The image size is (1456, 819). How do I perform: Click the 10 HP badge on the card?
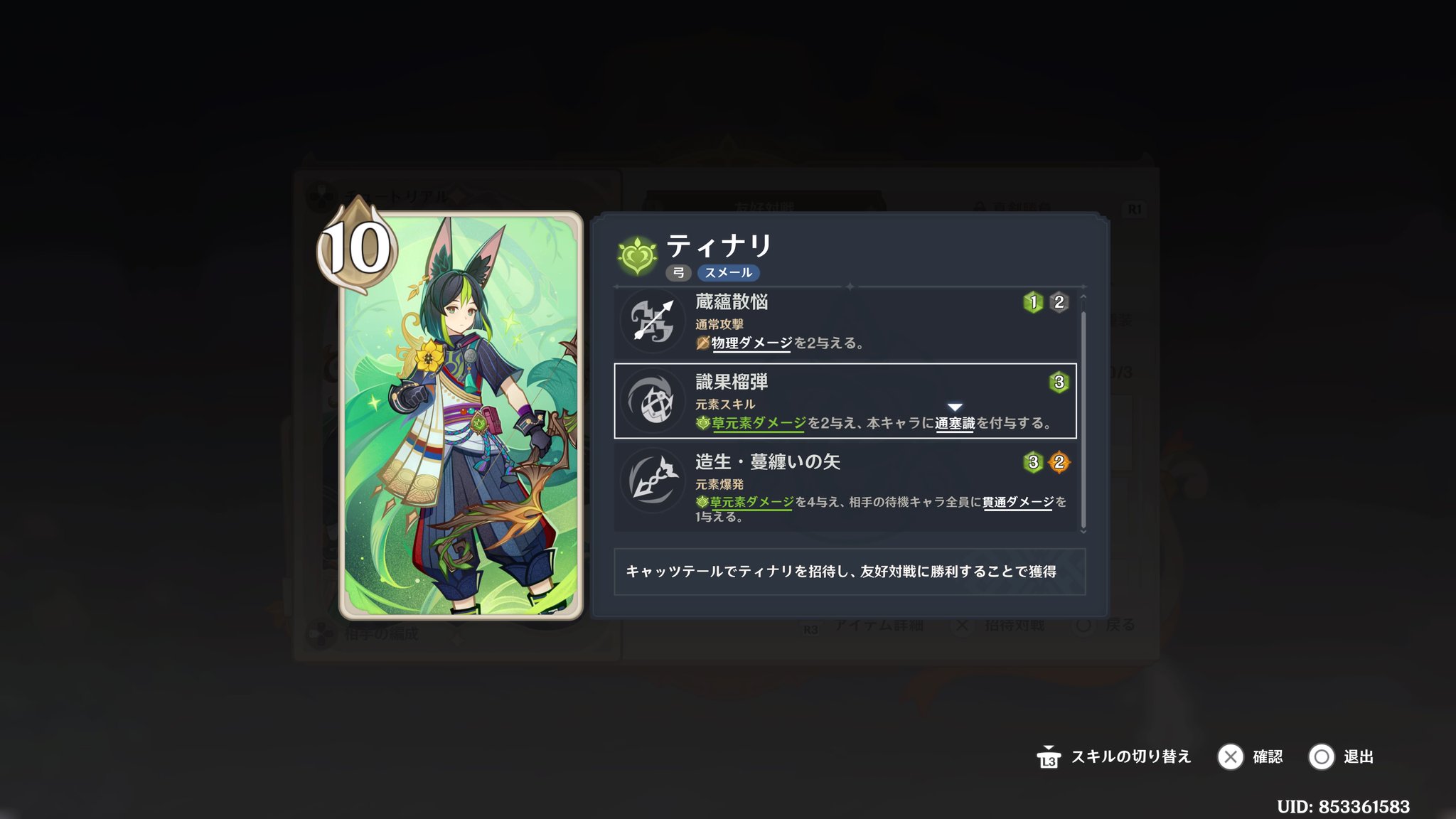click(357, 245)
